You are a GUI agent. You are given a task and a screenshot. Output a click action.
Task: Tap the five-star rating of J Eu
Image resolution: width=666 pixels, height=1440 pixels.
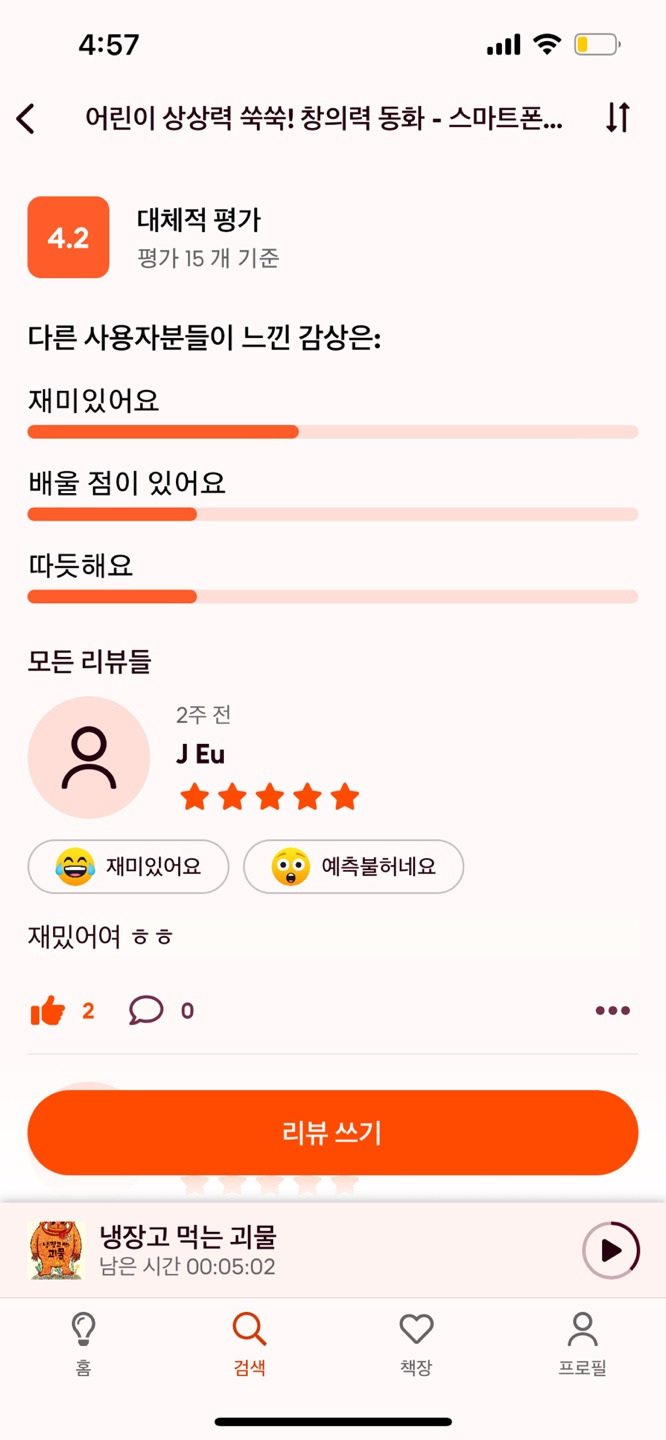269,797
